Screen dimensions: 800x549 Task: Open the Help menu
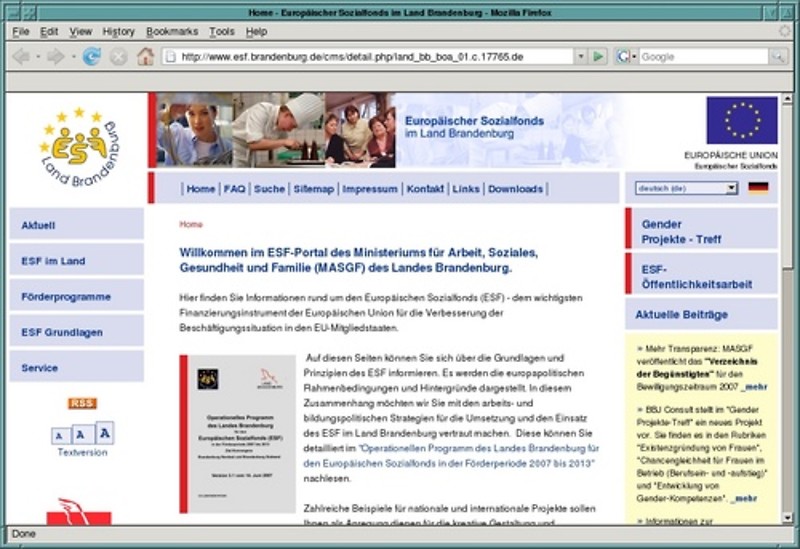click(x=257, y=32)
